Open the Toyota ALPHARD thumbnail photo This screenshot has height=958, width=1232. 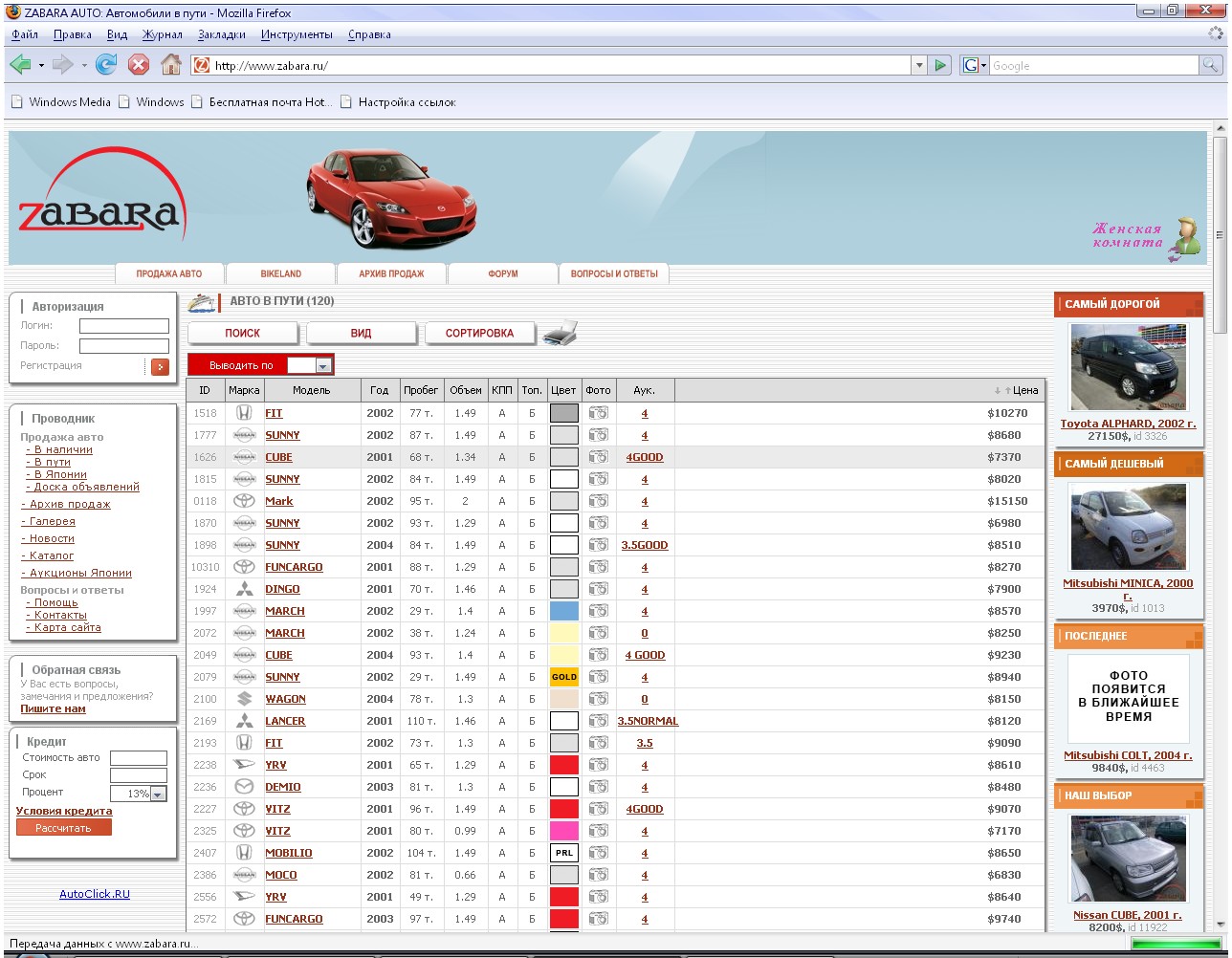coord(1128,367)
